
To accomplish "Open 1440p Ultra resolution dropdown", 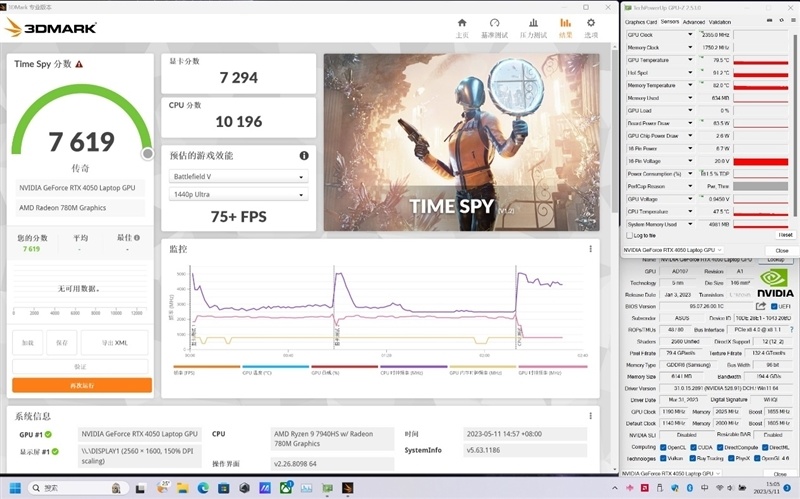I will [x=238, y=194].
